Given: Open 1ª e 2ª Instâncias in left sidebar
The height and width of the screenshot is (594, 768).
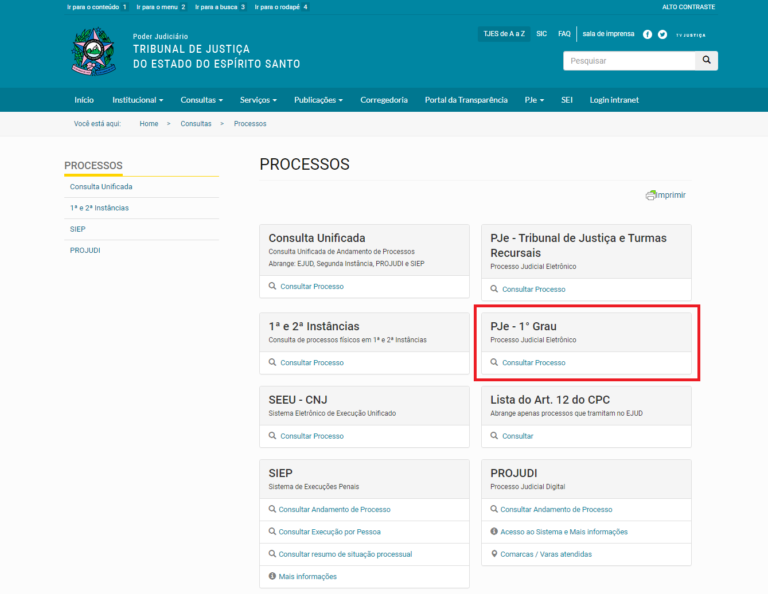Looking at the screenshot, I should [x=99, y=208].
